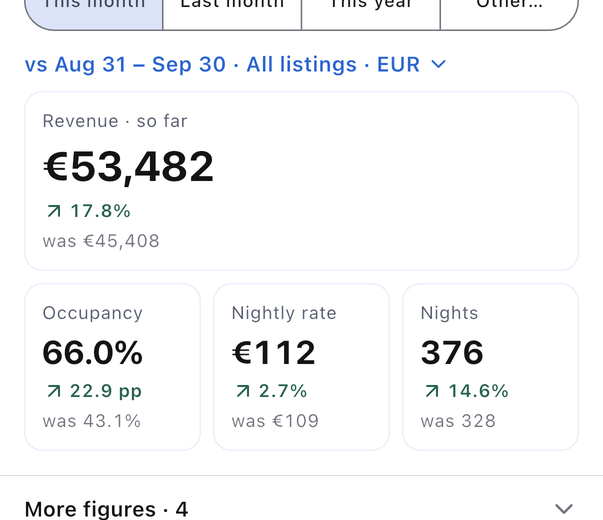Image resolution: width=603 pixels, height=520 pixels.
Task: Switch to the Last month tab
Action: pyautogui.click(x=232, y=12)
